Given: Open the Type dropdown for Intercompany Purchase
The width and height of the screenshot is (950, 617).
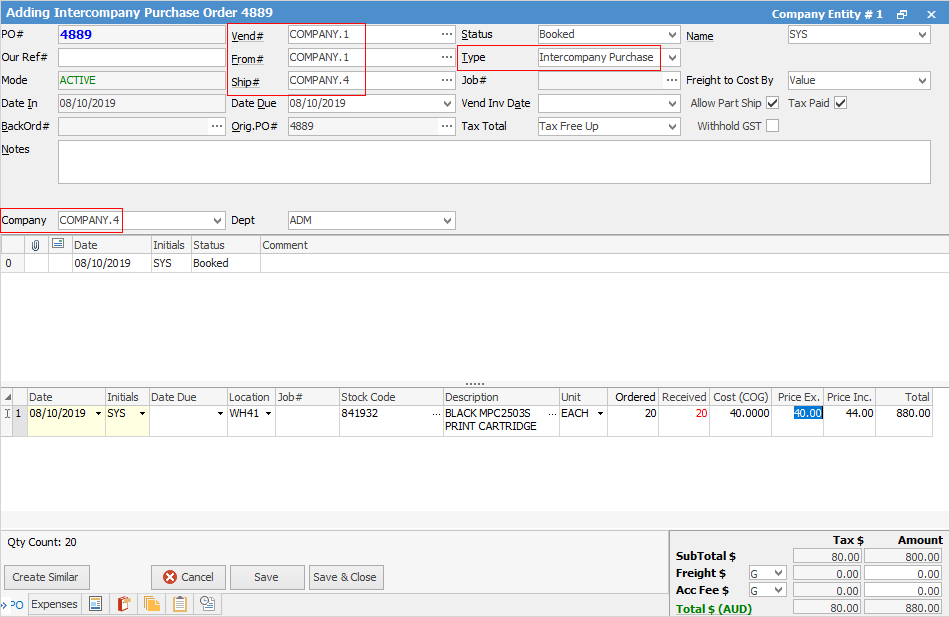Looking at the screenshot, I should tap(672, 58).
